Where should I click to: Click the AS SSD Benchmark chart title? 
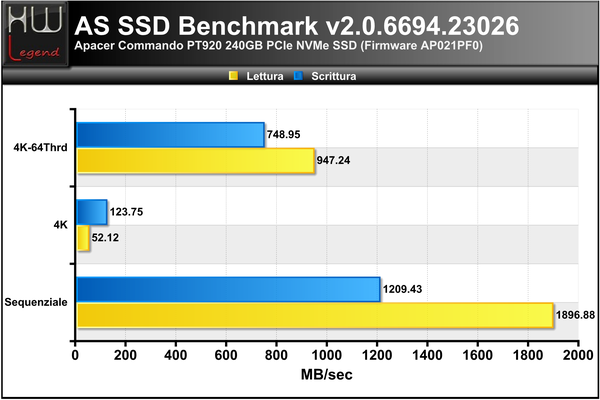pyautogui.click(x=297, y=26)
